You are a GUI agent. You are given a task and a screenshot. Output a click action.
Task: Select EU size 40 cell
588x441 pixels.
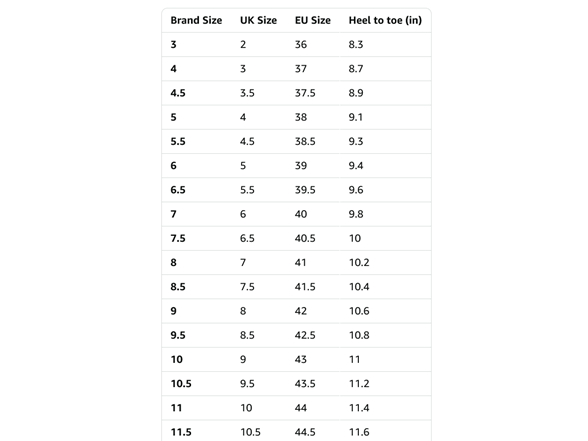301,214
